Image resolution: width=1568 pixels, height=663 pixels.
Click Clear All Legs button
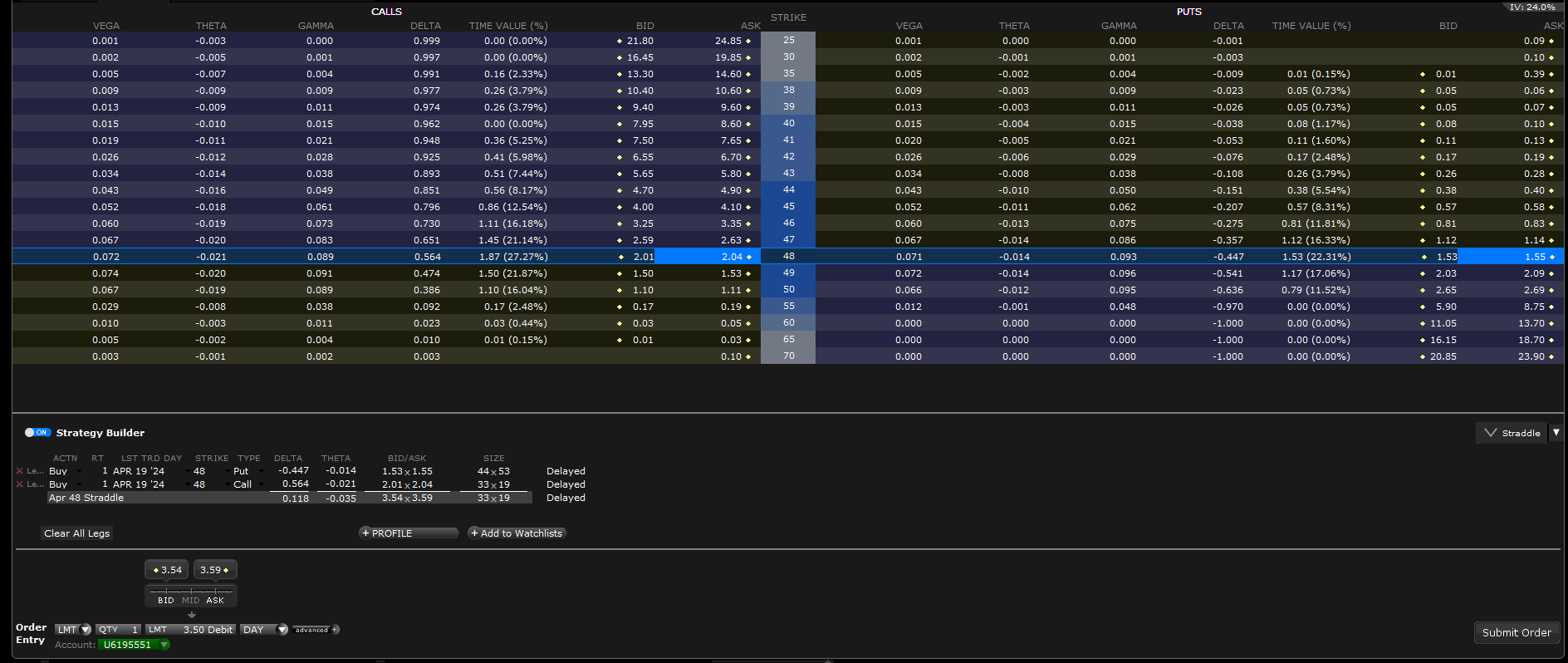click(76, 533)
